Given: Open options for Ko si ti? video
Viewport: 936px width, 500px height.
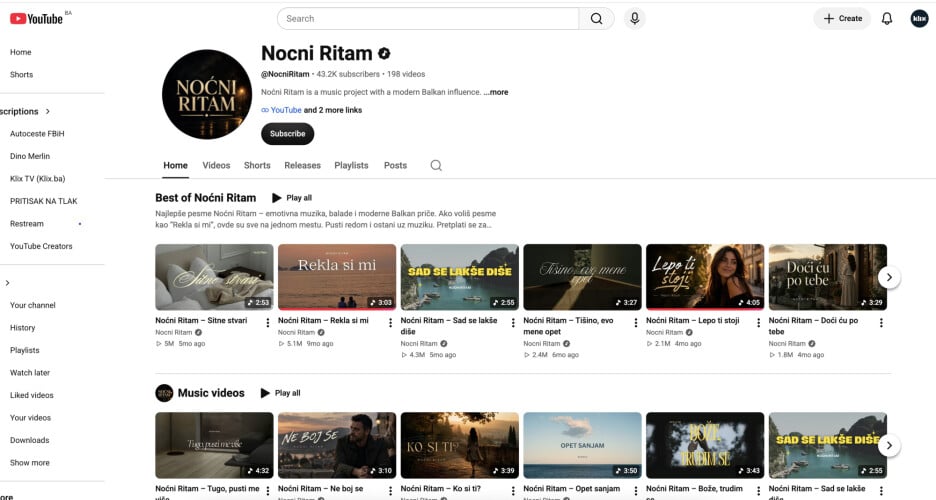Looking at the screenshot, I should [x=513, y=491].
